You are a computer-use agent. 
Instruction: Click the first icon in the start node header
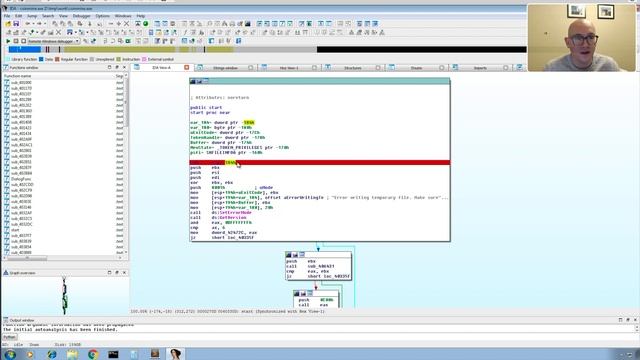(x=193, y=82)
